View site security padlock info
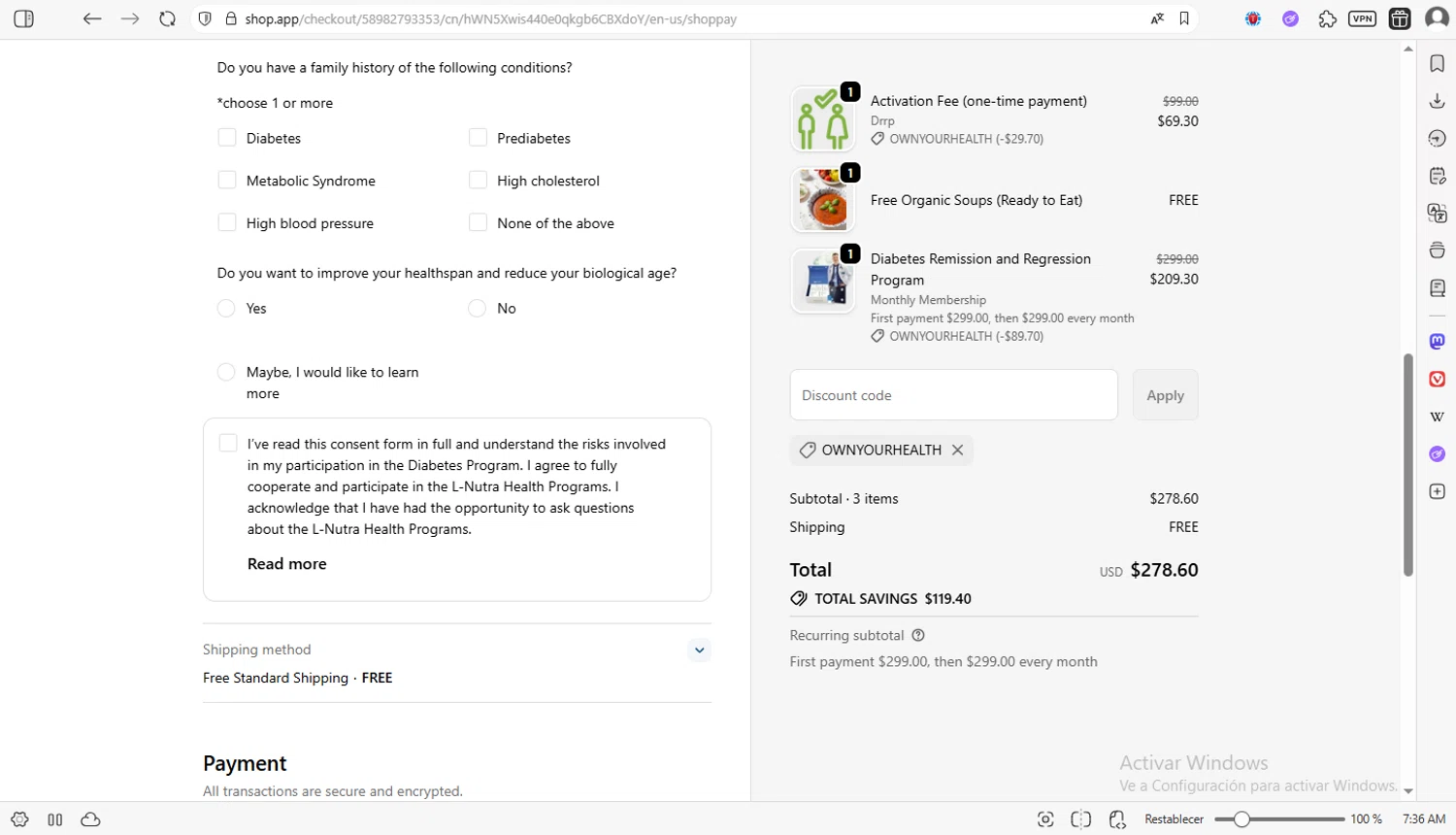Viewport: 1456px width, 835px height. (231, 18)
